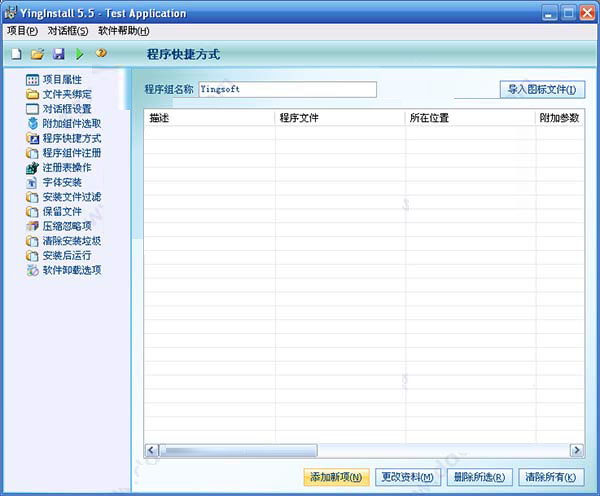This screenshot has width=600, height=496.
Task: Open the 对话框(S) menu
Action: pos(68,31)
